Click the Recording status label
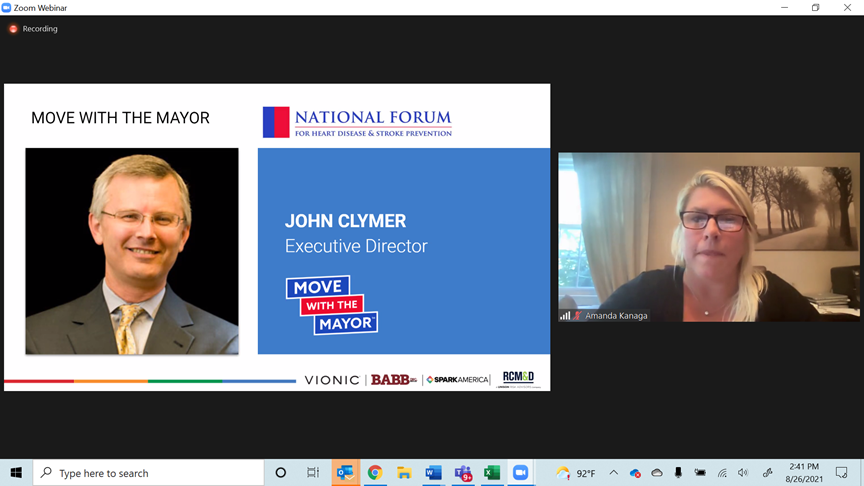 (40, 29)
